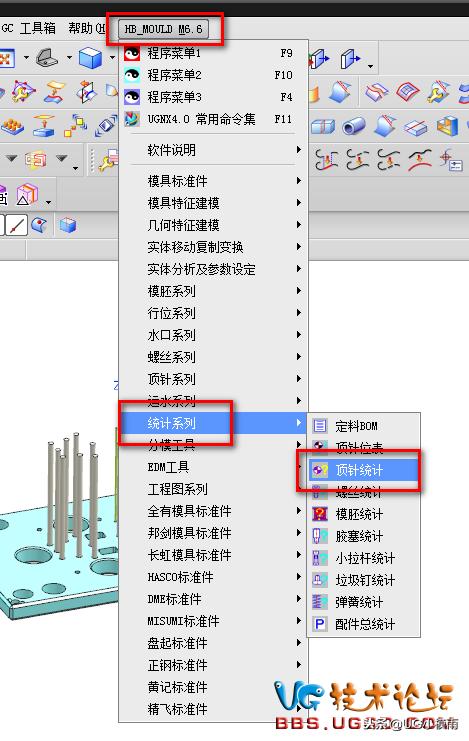Click the orange hole-pattern block icon

coord(12,126)
